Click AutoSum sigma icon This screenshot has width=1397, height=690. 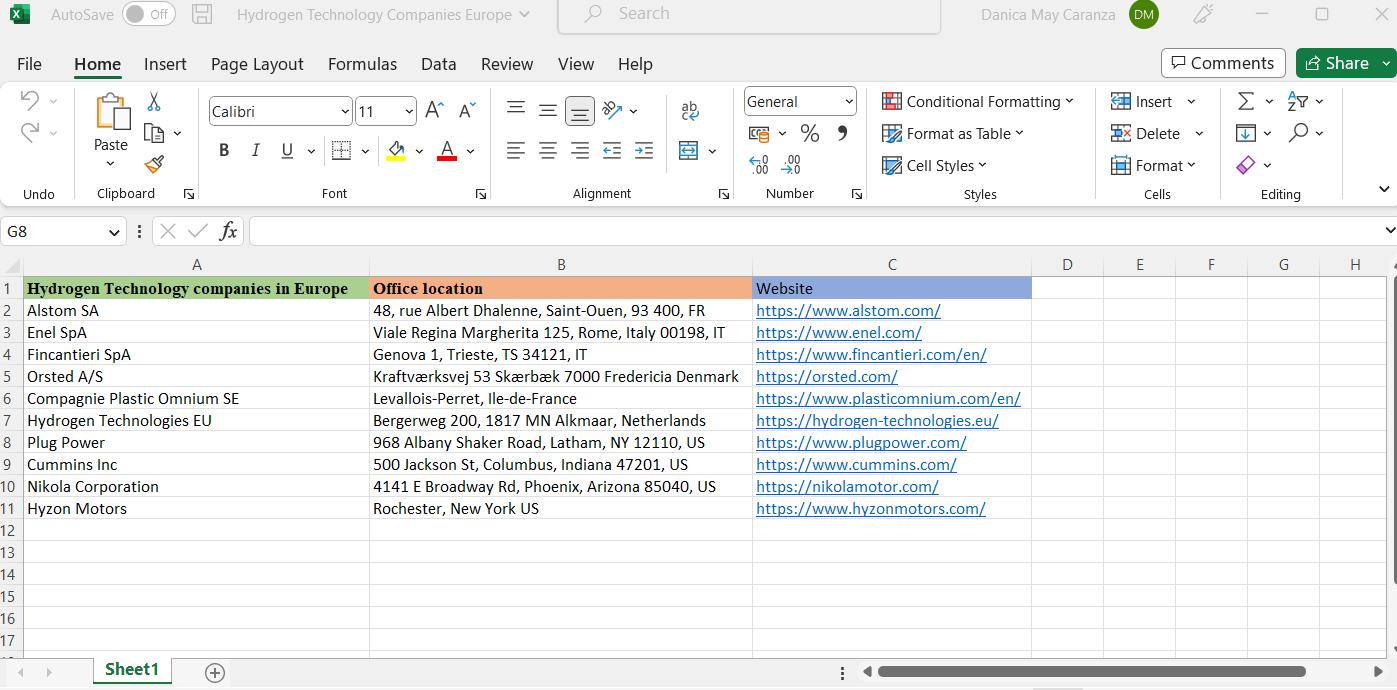pos(1245,102)
